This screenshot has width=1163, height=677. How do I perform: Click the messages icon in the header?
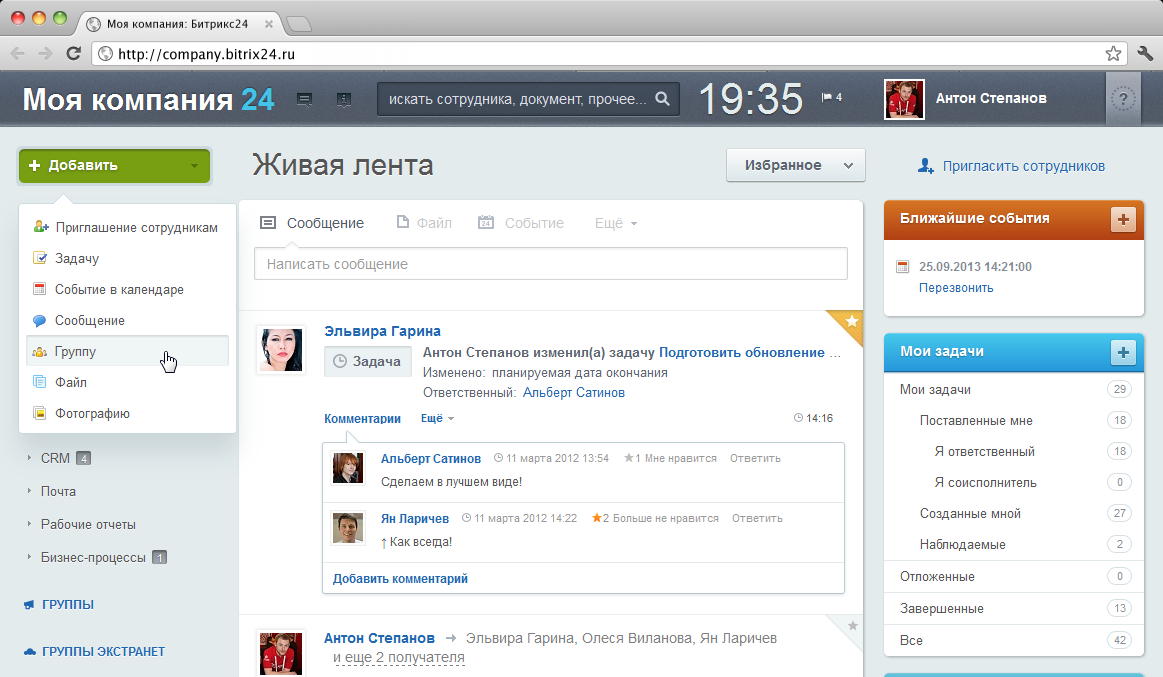(x=304, y=99)
